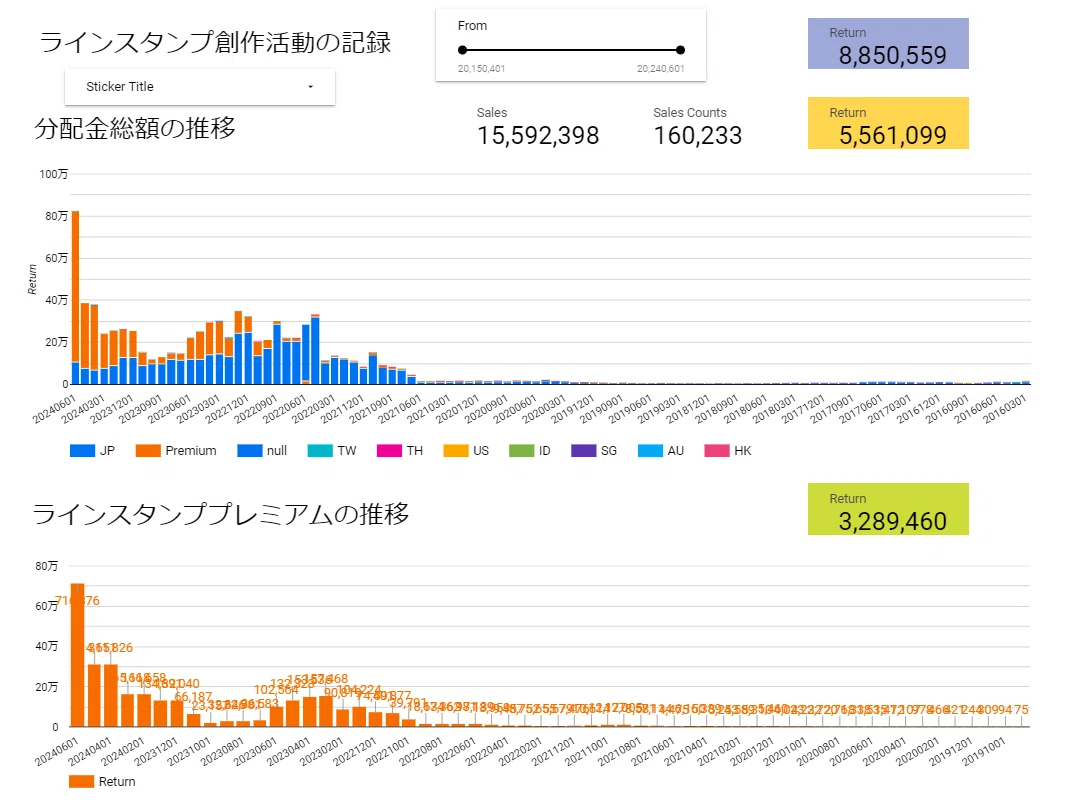Image resolution: width=1073 pixels, height=804 pixels.
Task: Click the 20240401 x-axis label in premium chart
Action: click(90, 751)
